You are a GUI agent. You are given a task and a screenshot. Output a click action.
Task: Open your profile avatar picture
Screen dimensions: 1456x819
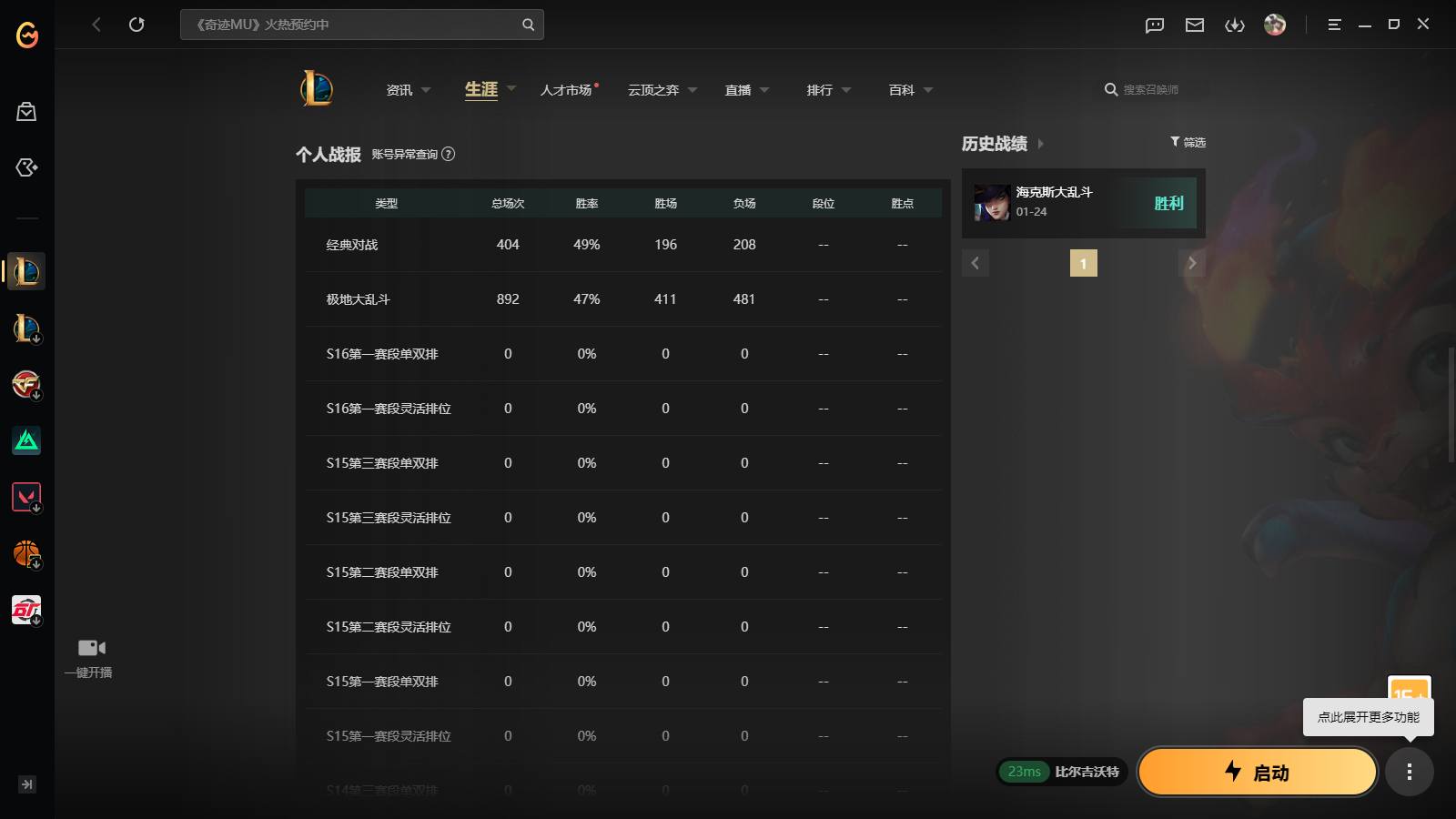coord(1276,25)
